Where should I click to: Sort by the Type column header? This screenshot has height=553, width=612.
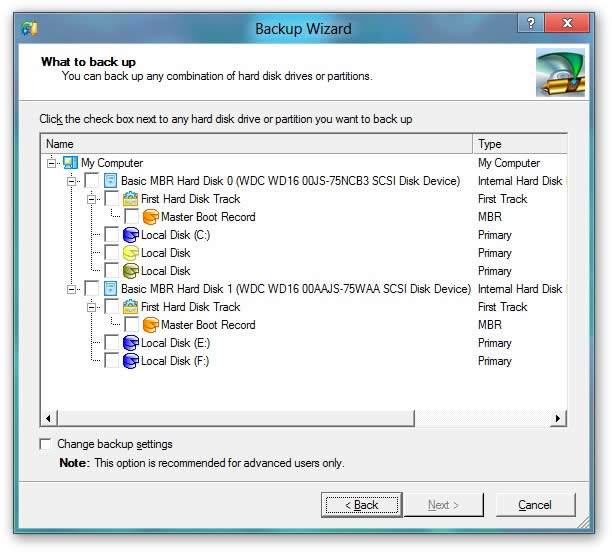point(519,144)
